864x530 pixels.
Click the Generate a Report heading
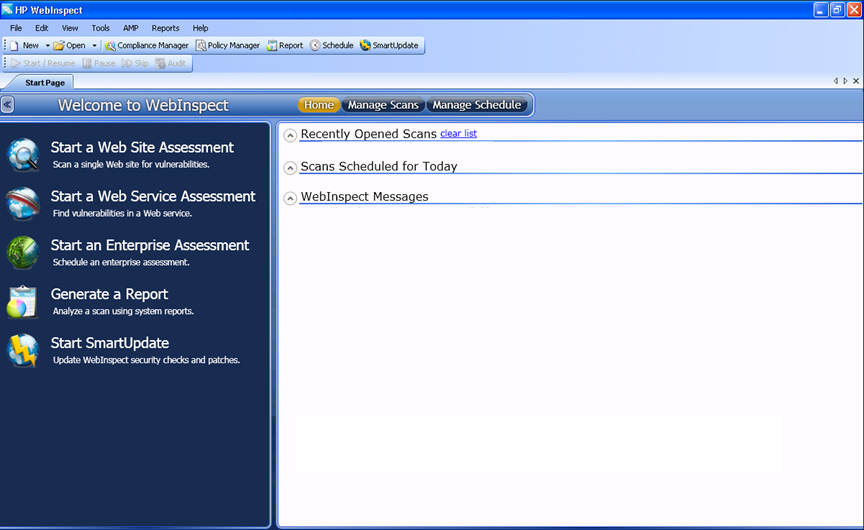[109, 294]
